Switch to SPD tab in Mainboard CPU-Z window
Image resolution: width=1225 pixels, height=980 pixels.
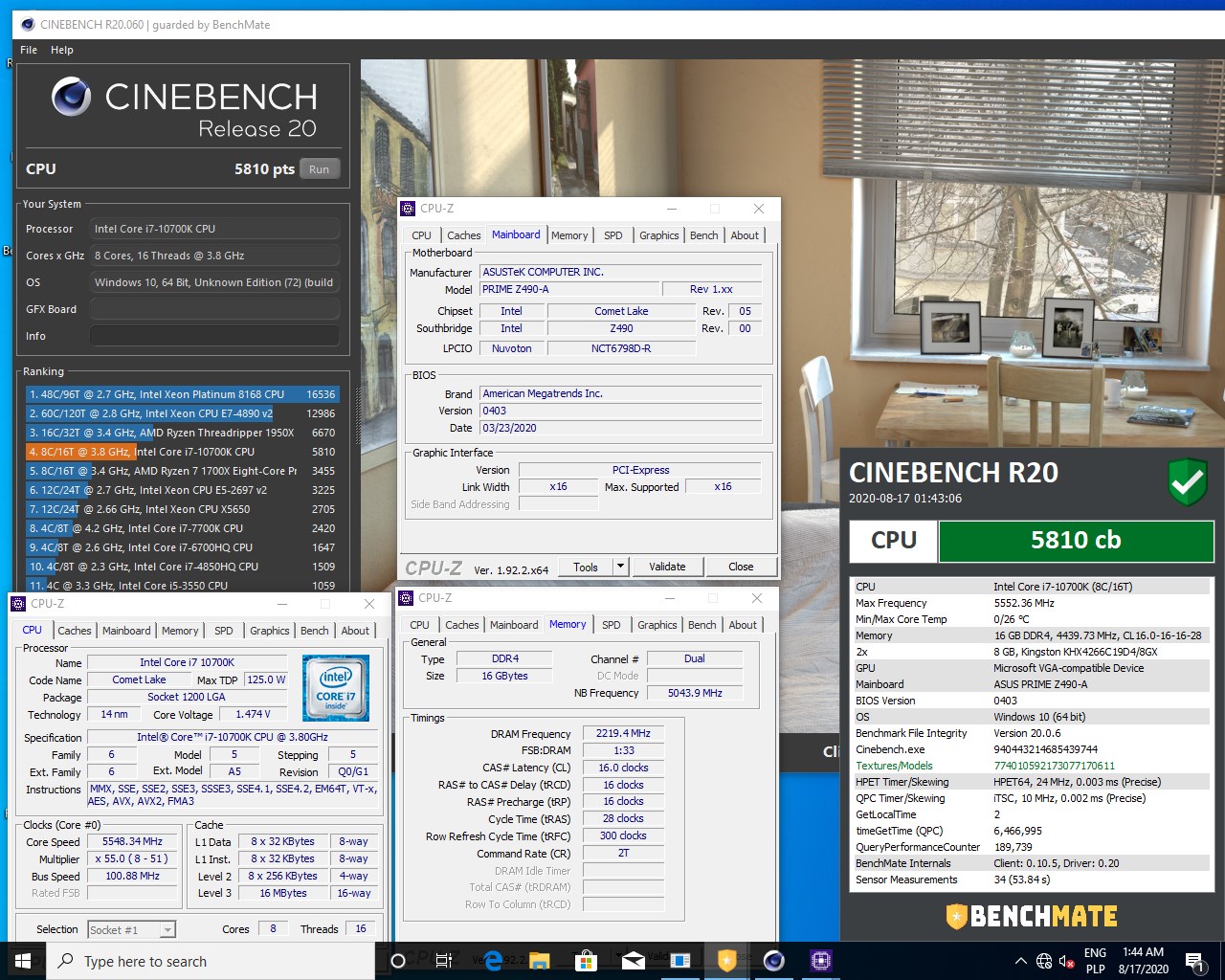click(x=613, y=235)
